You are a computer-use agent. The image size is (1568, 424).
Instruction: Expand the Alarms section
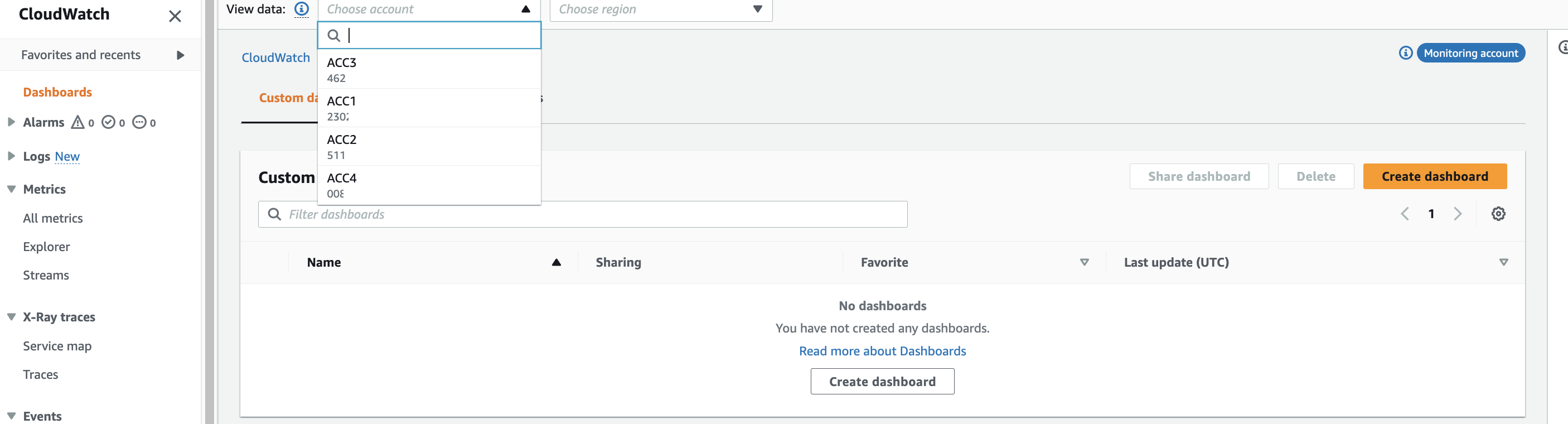pos(11,122)
